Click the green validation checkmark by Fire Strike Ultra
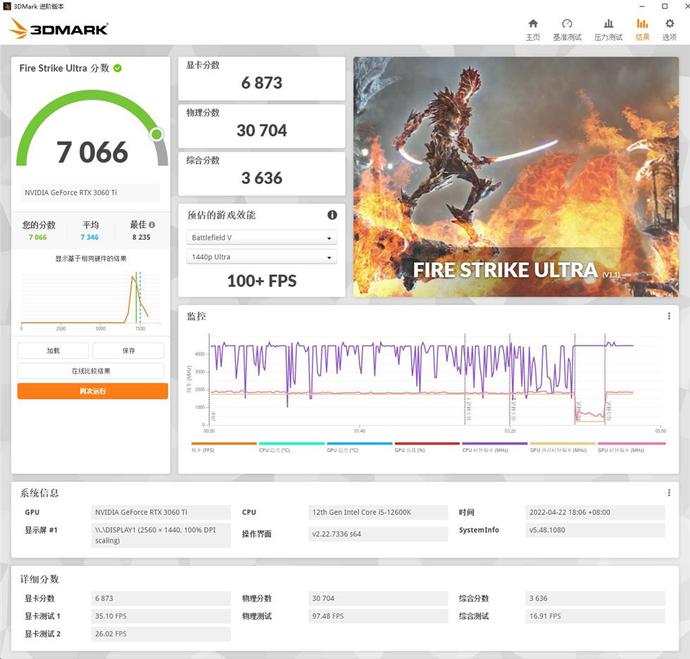 click(118, 68)
